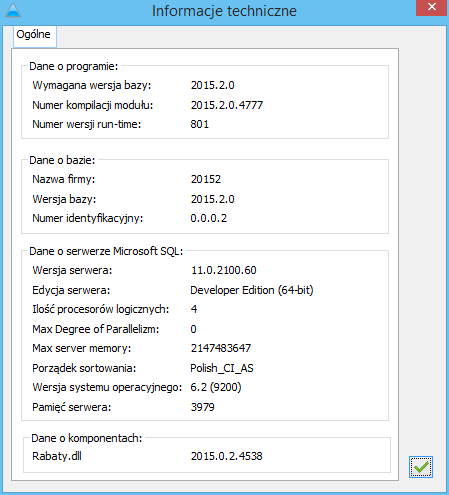The width and height of the screenshot is (449, 495).
Task: Click the Numer identyfikacyjny value 0.0.0.2
Action: pos(209,218)
